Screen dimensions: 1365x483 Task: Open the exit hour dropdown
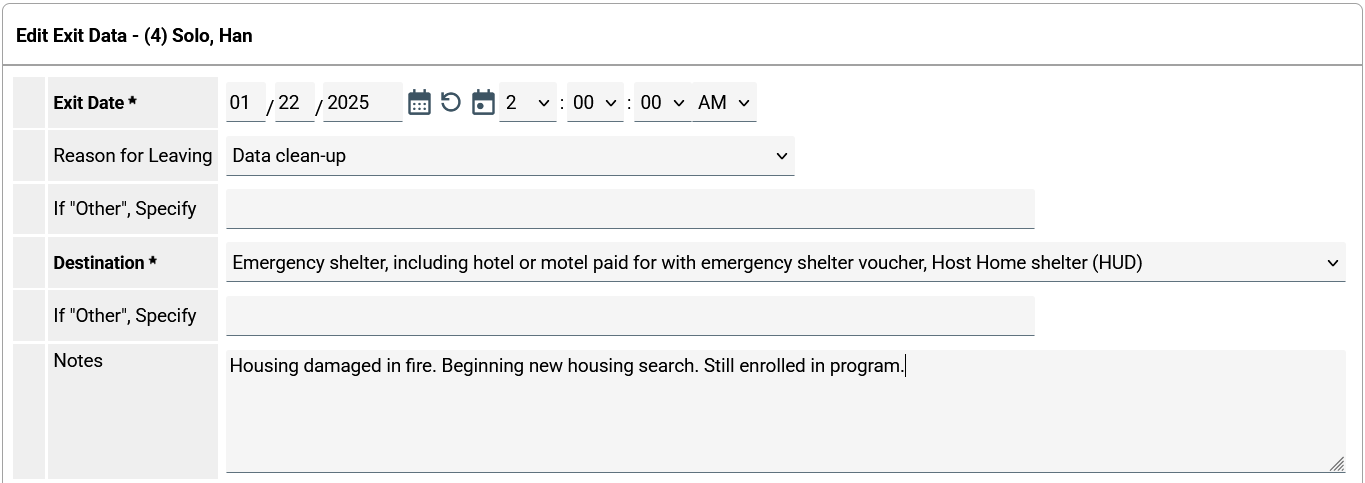point(527,102)
